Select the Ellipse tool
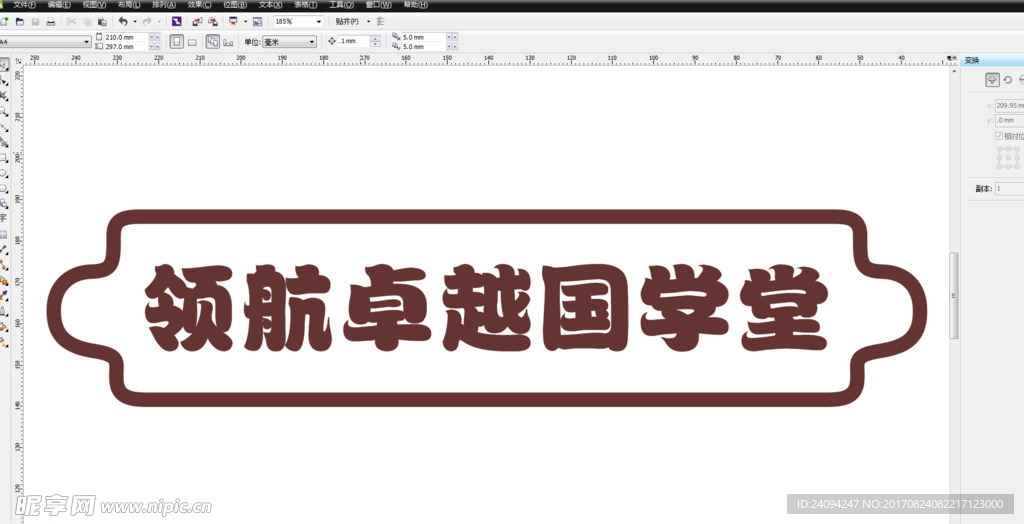Image resolution: width=1024 pixels, height=524 pixels. [4, 174]
